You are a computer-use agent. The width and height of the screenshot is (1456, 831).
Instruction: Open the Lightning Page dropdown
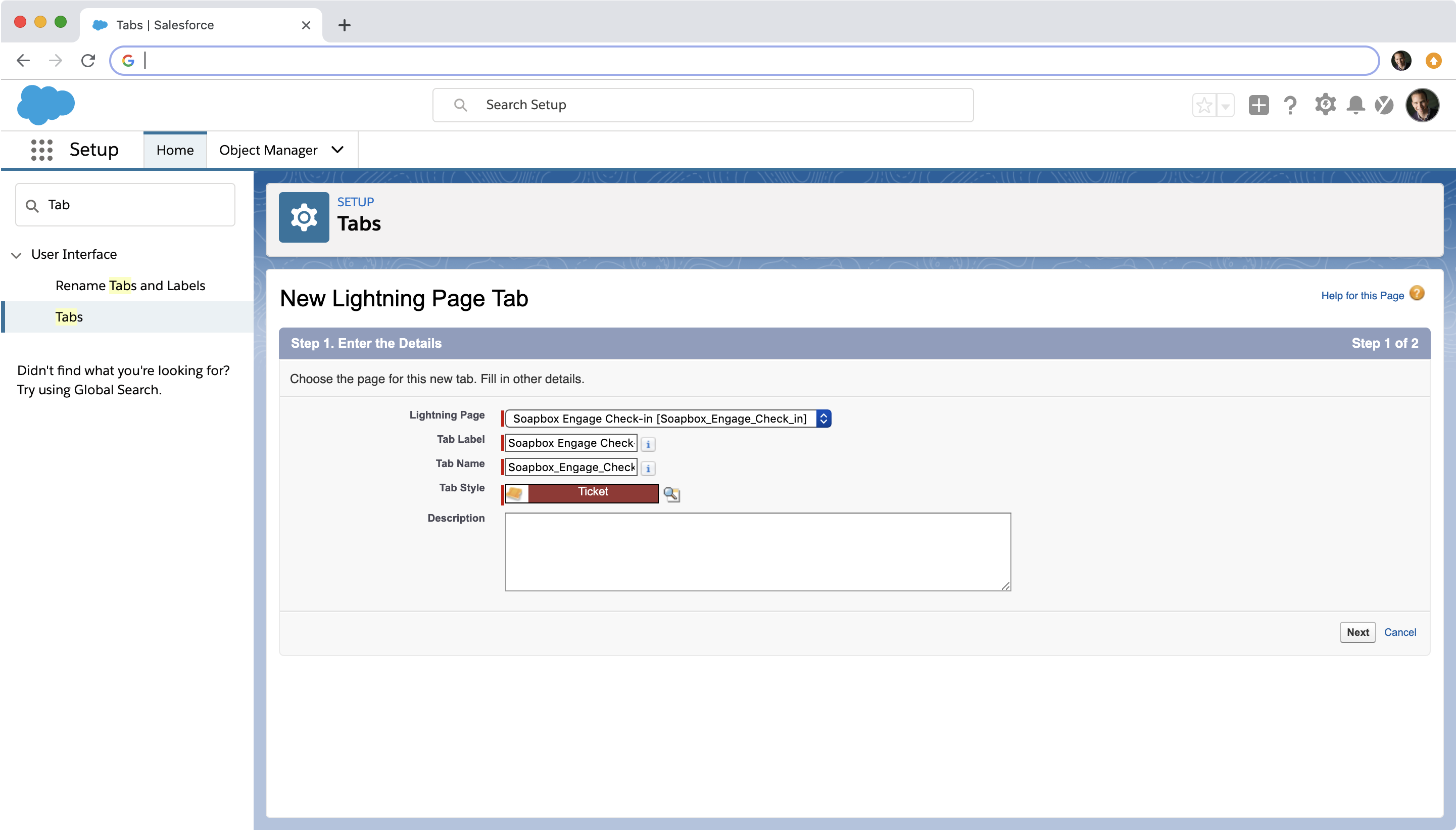(x=668, y=419)
